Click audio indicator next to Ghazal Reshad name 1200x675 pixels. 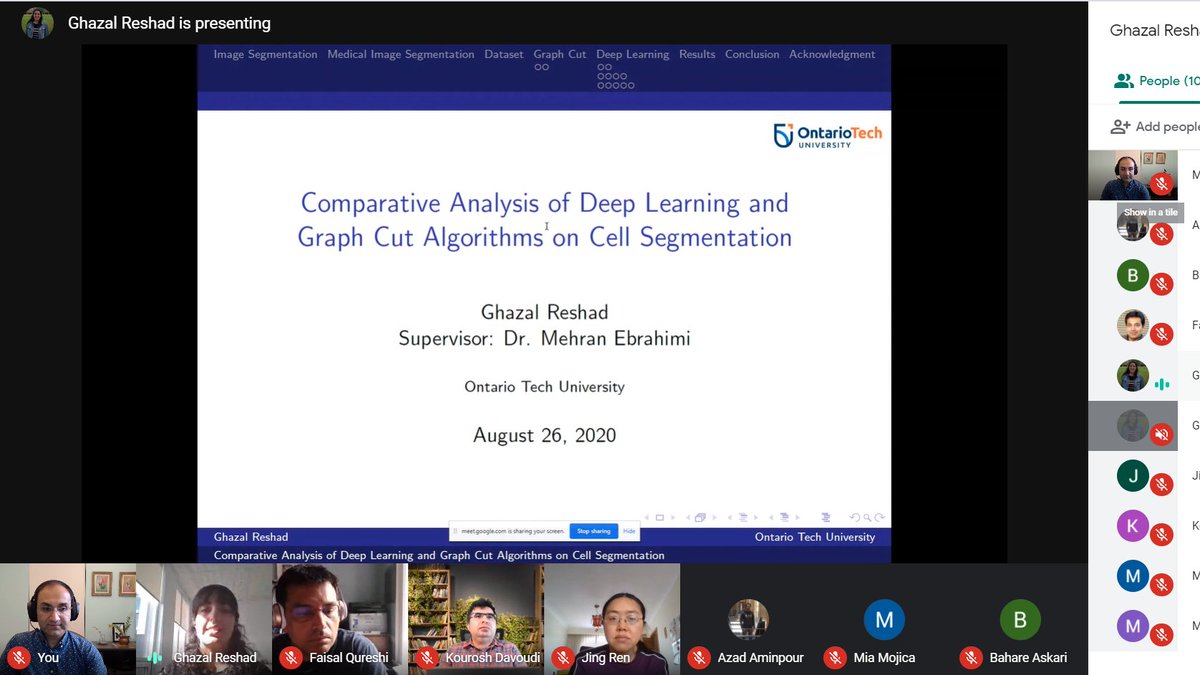point(154,657)
